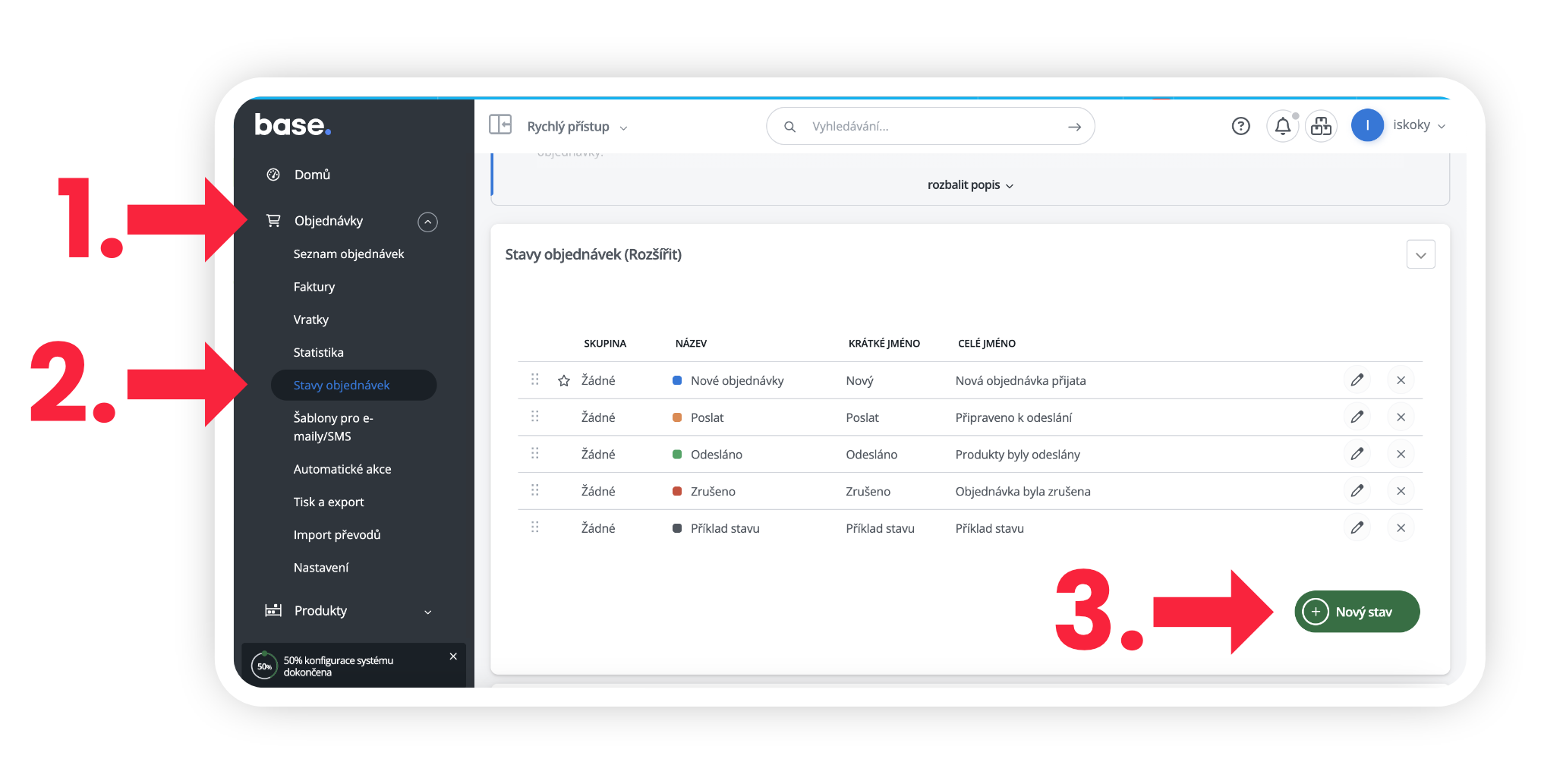This screenshot has height=784, width=1563.
Task: Grab drag handle of Poslat row
Action: pos(535,416)
